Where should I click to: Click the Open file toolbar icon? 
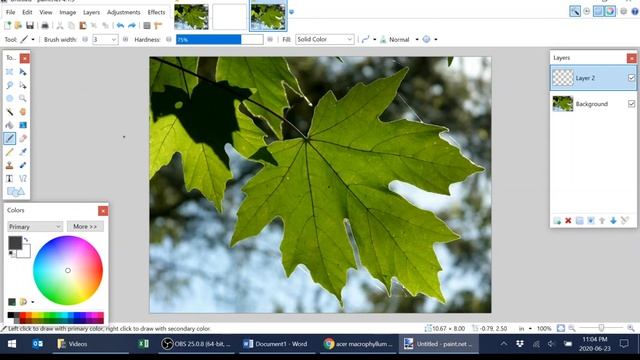(18, 26)
